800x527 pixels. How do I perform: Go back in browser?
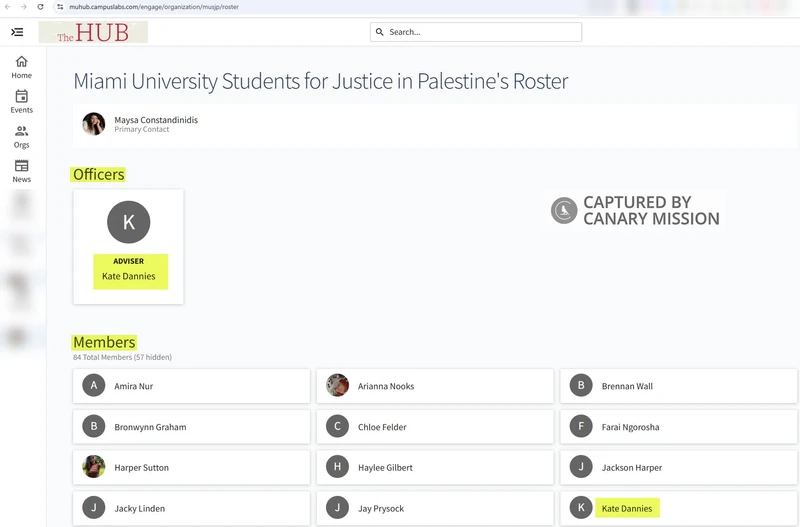click(x=8, y=7)
